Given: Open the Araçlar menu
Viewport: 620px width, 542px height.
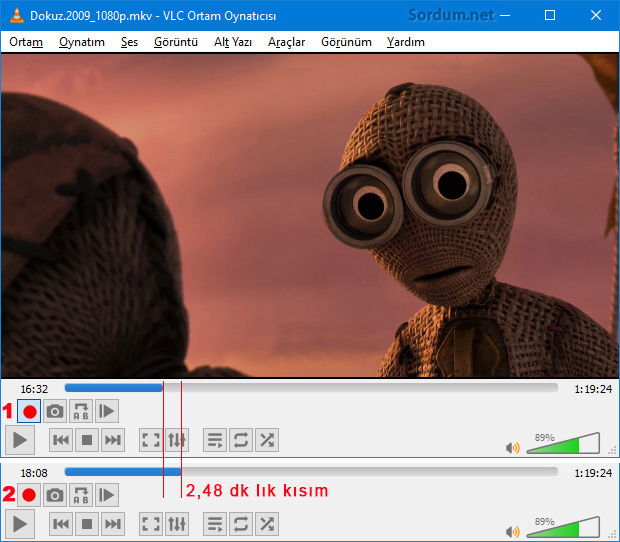Looking at the screenshot, I should (x=287, y=42).
